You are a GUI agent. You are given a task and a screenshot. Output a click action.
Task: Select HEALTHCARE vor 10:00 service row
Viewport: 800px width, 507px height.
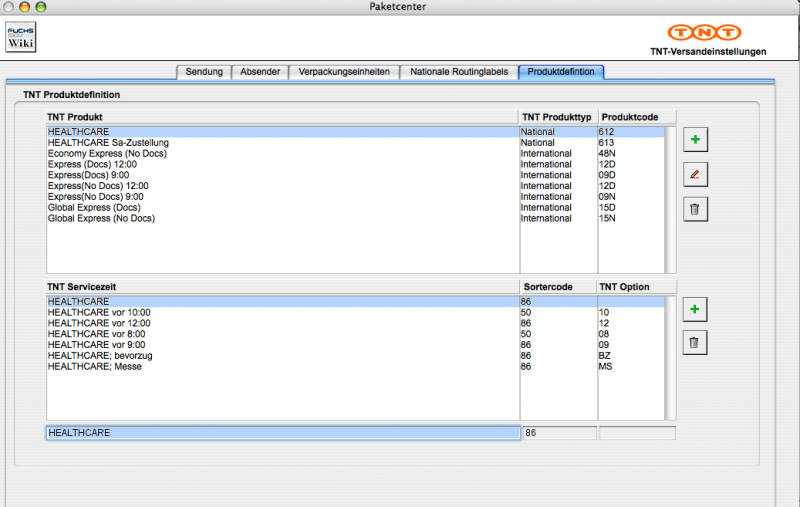point(99,312)
